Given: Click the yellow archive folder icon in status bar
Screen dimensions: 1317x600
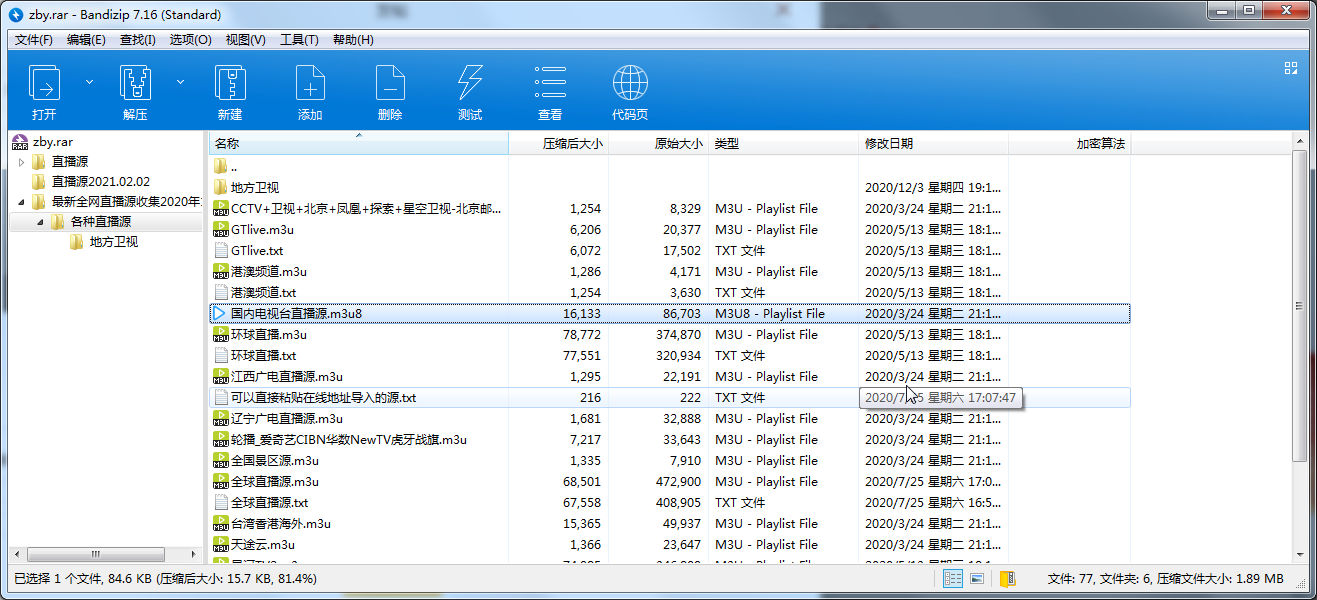Looking at the screenshot, I should pos(1008,578).
